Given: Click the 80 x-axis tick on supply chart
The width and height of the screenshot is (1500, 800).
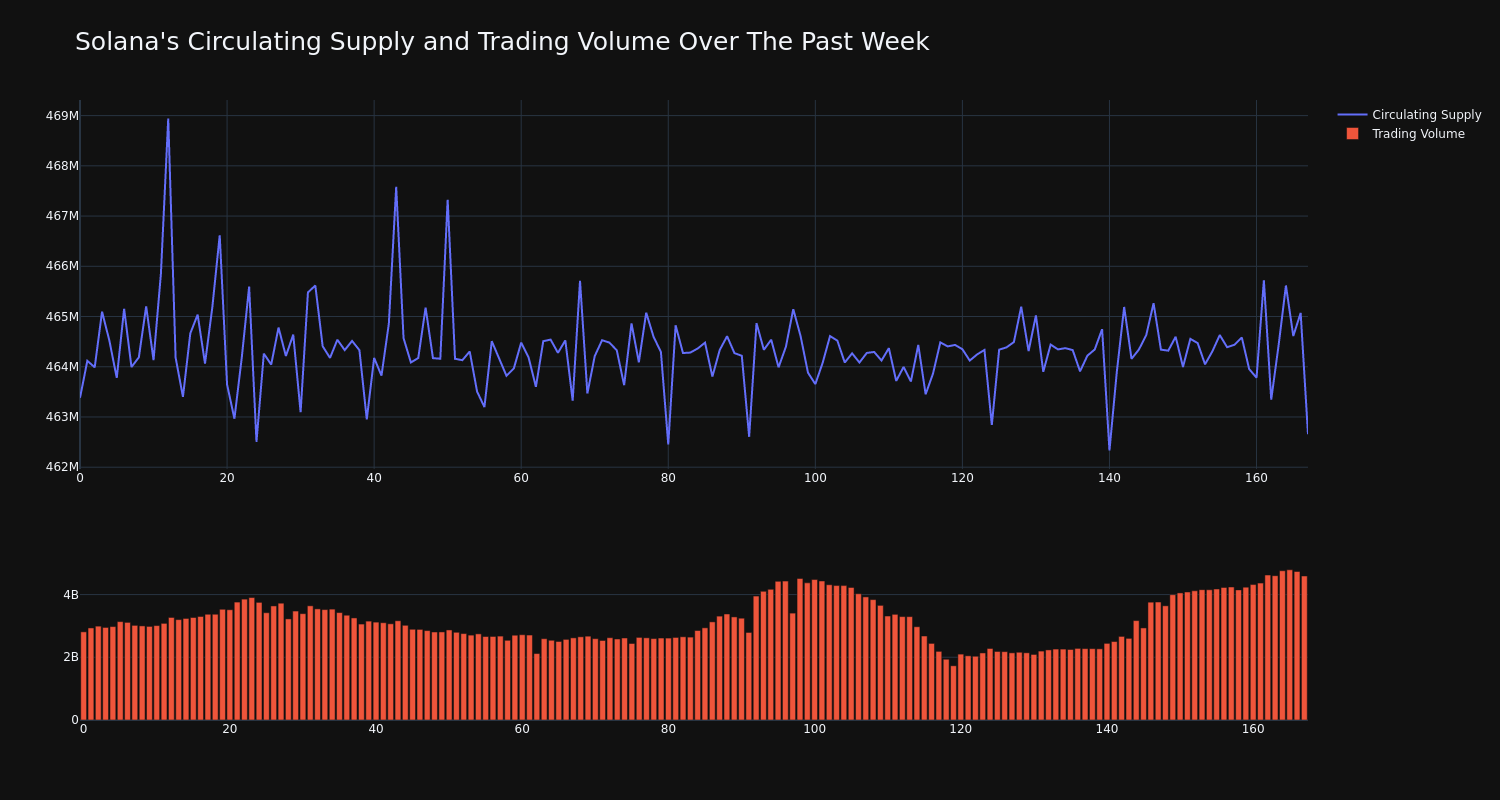Looking at the screenshot, I should click(668, 478).
